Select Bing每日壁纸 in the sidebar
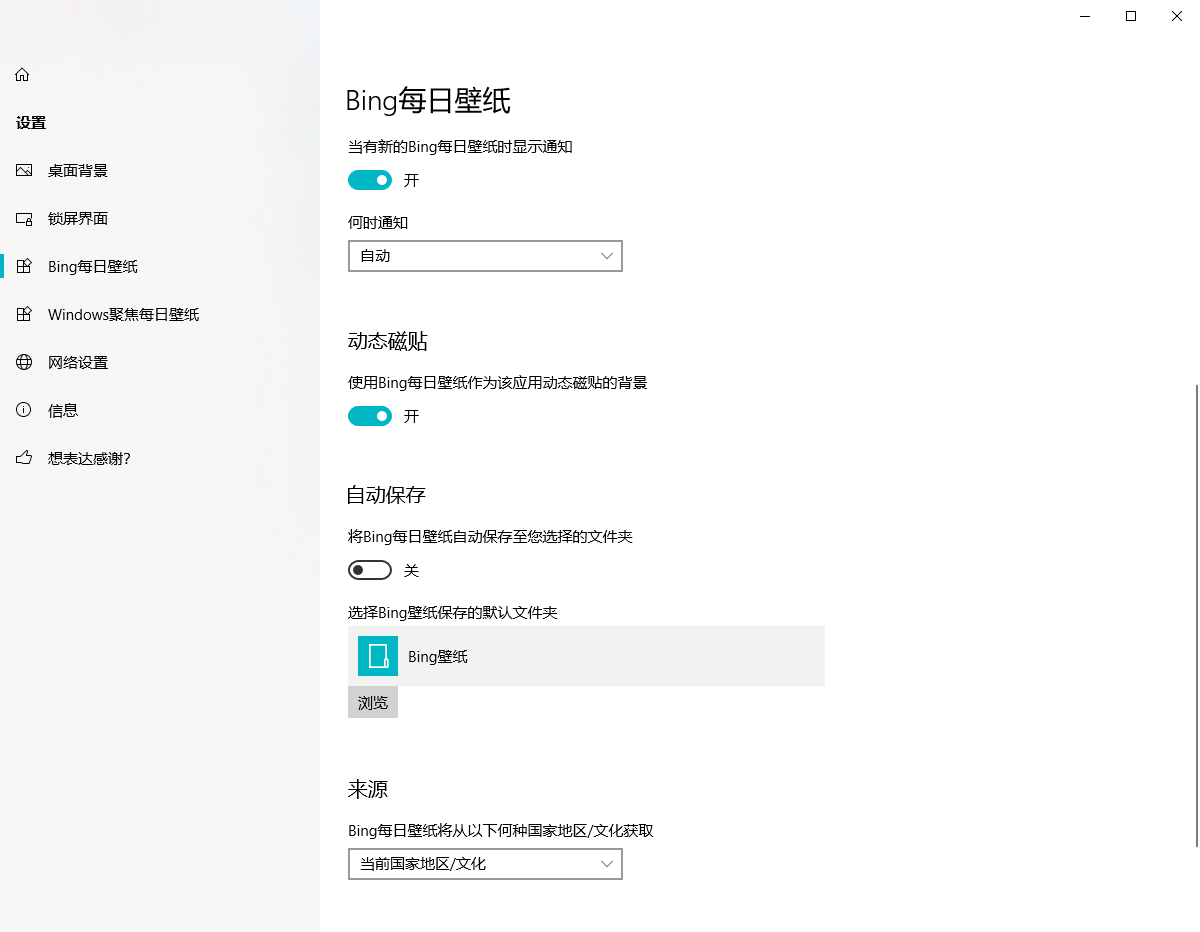 click(x=160, y=267)
